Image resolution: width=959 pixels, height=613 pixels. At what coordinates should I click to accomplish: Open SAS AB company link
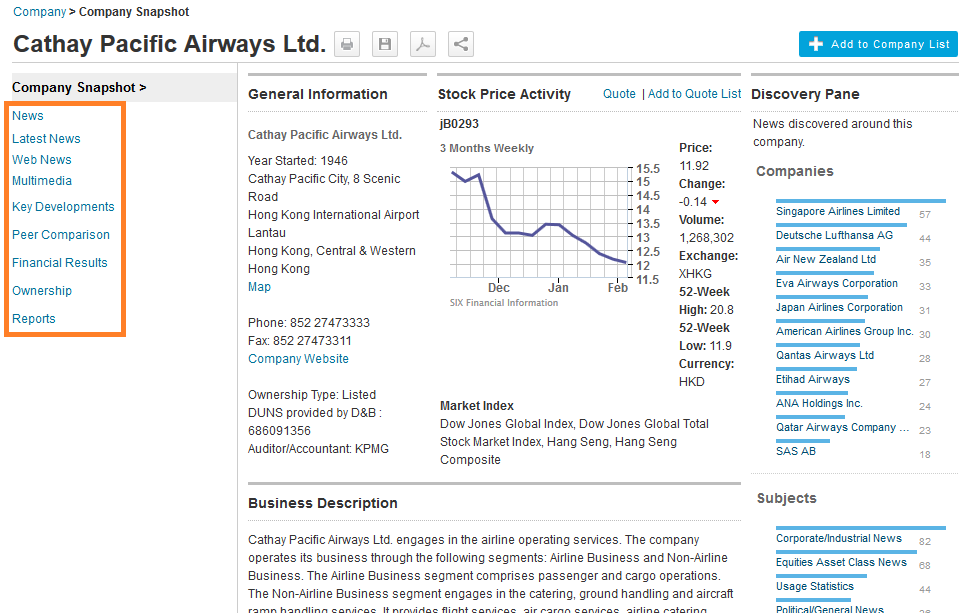tap(796, 451)
